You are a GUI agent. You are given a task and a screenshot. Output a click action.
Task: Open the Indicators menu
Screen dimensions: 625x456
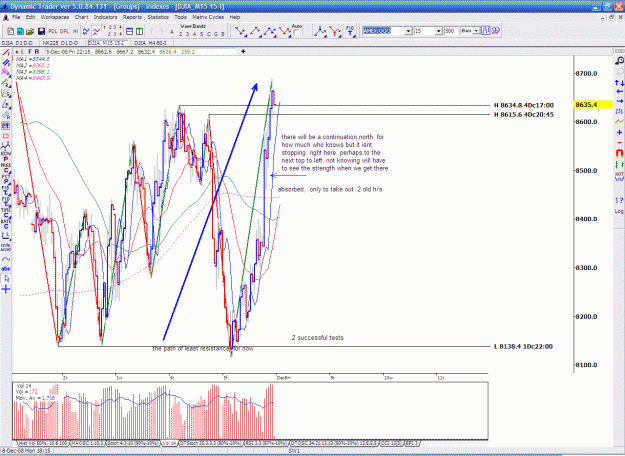tap(105, 17)
